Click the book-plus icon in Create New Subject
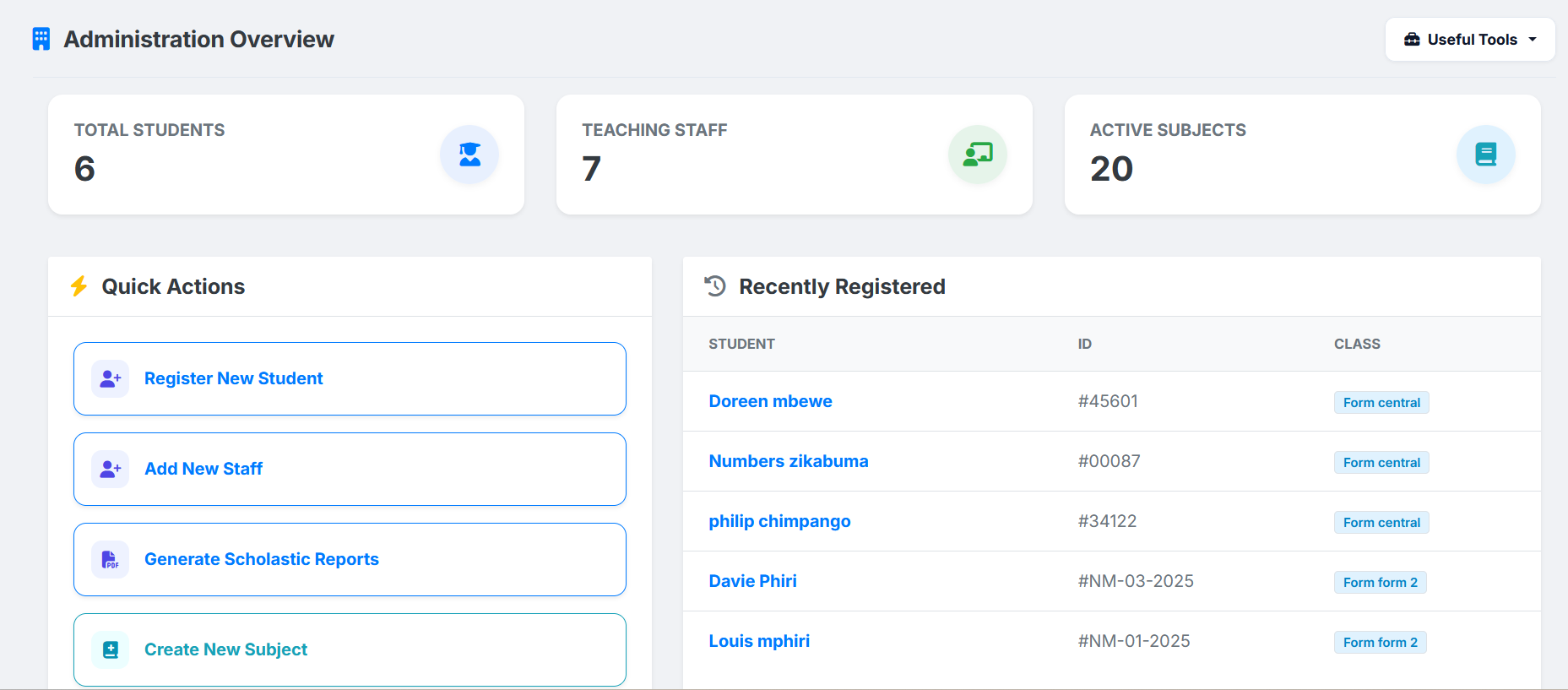Screen dimensions: 1568x690 pos(111,649)
